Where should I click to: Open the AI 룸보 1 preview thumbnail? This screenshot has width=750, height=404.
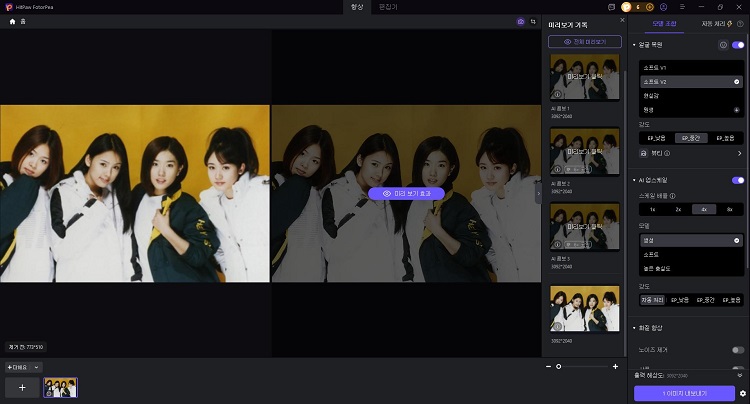point(585,77)
